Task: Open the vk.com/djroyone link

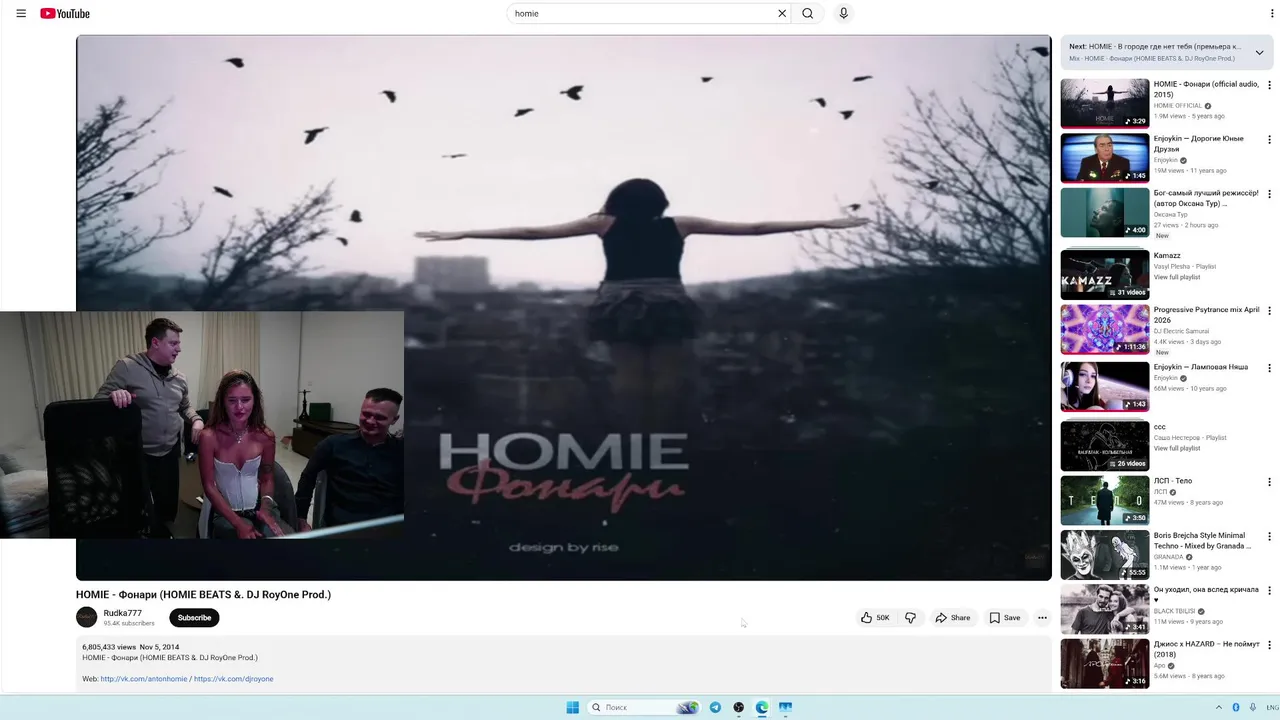Action: [233, 679]
